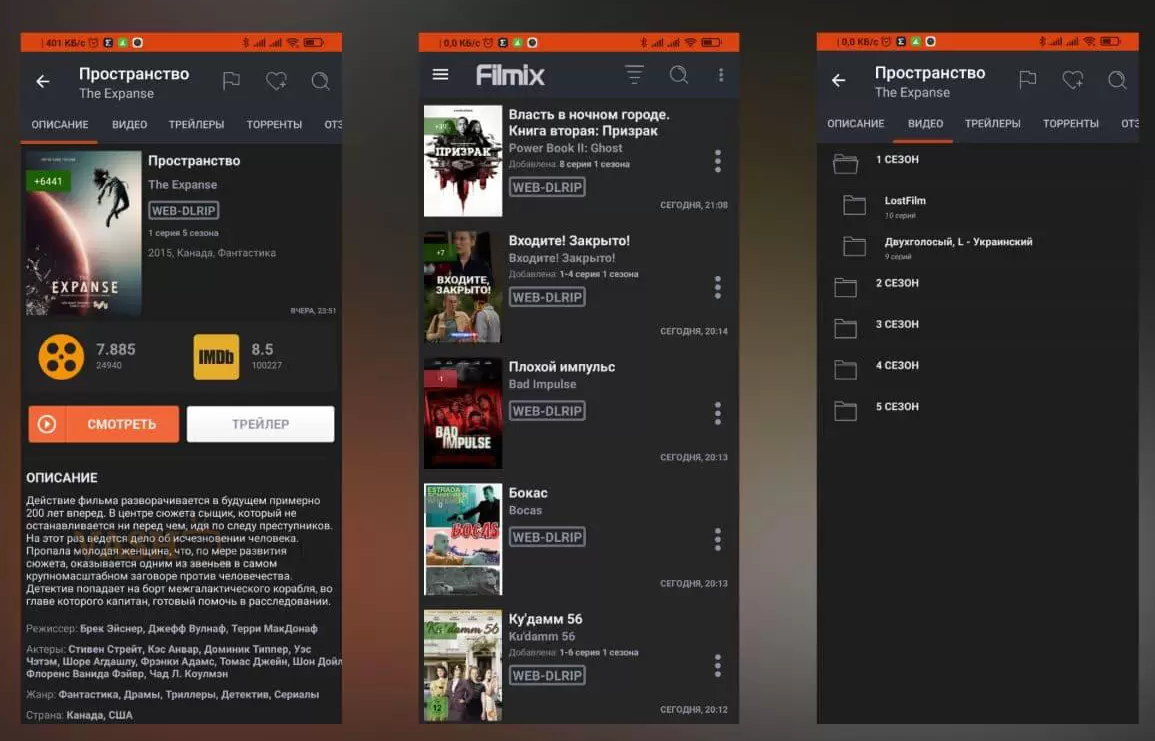Open Bocas poster thumbnail
1155x741 pixels.
pyautogui.click(x=463, y=539)
